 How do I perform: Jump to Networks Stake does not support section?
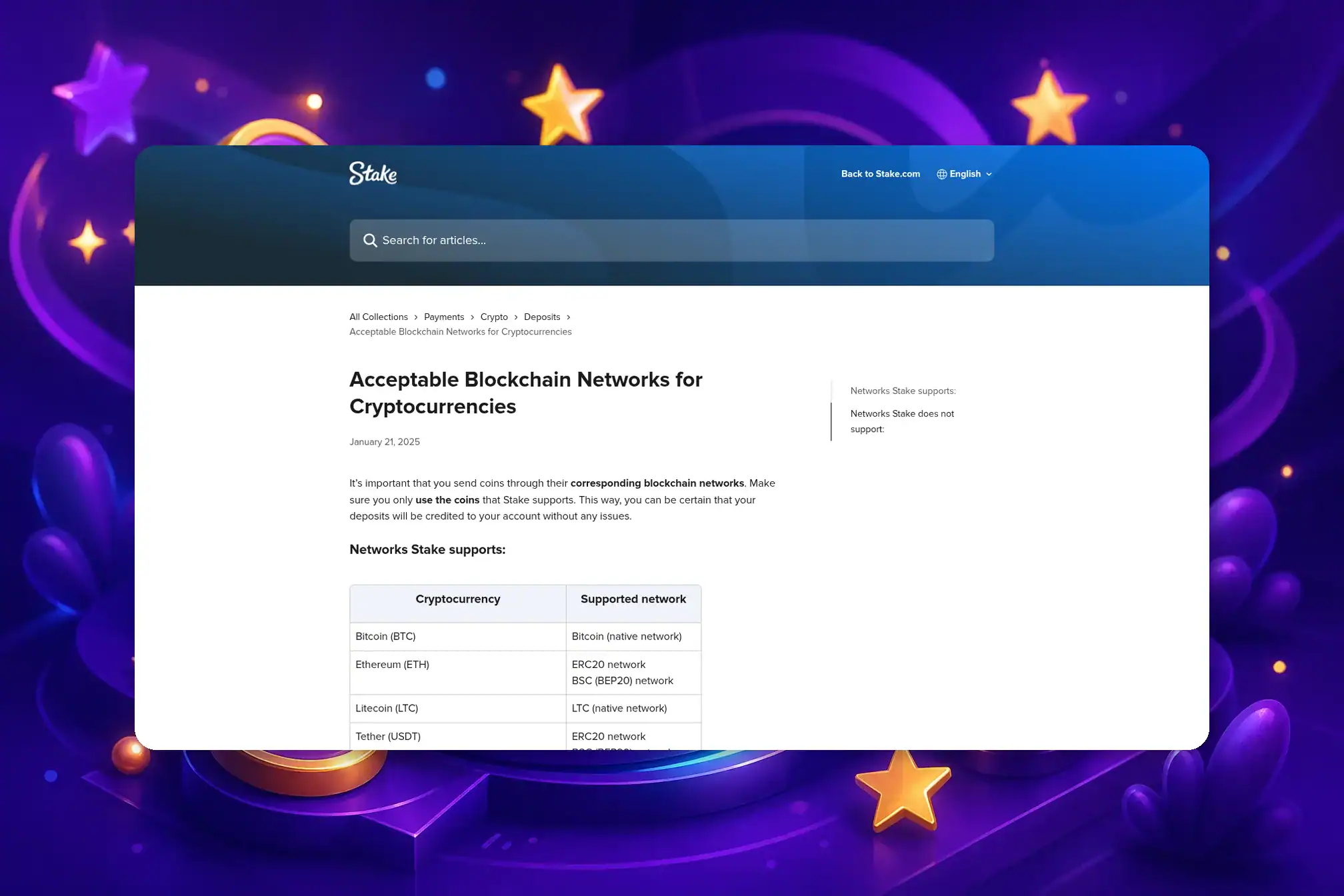tap(902, 421)
